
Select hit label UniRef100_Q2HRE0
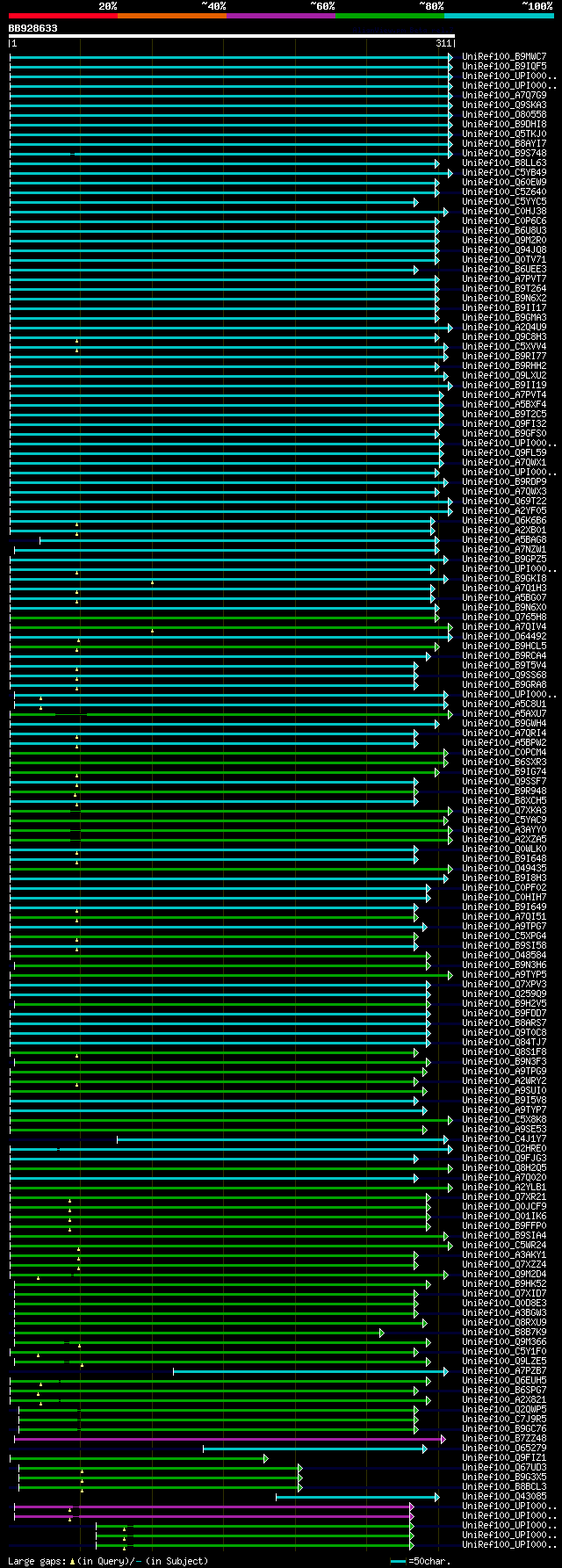tap(504, 1149)
